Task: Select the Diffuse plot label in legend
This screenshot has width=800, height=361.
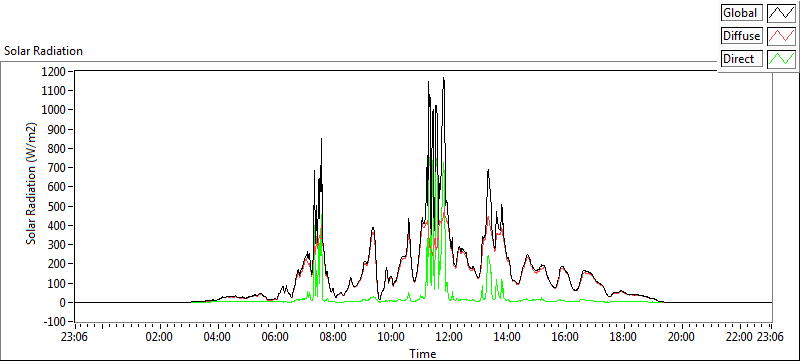Action: (x=741, y=36)
